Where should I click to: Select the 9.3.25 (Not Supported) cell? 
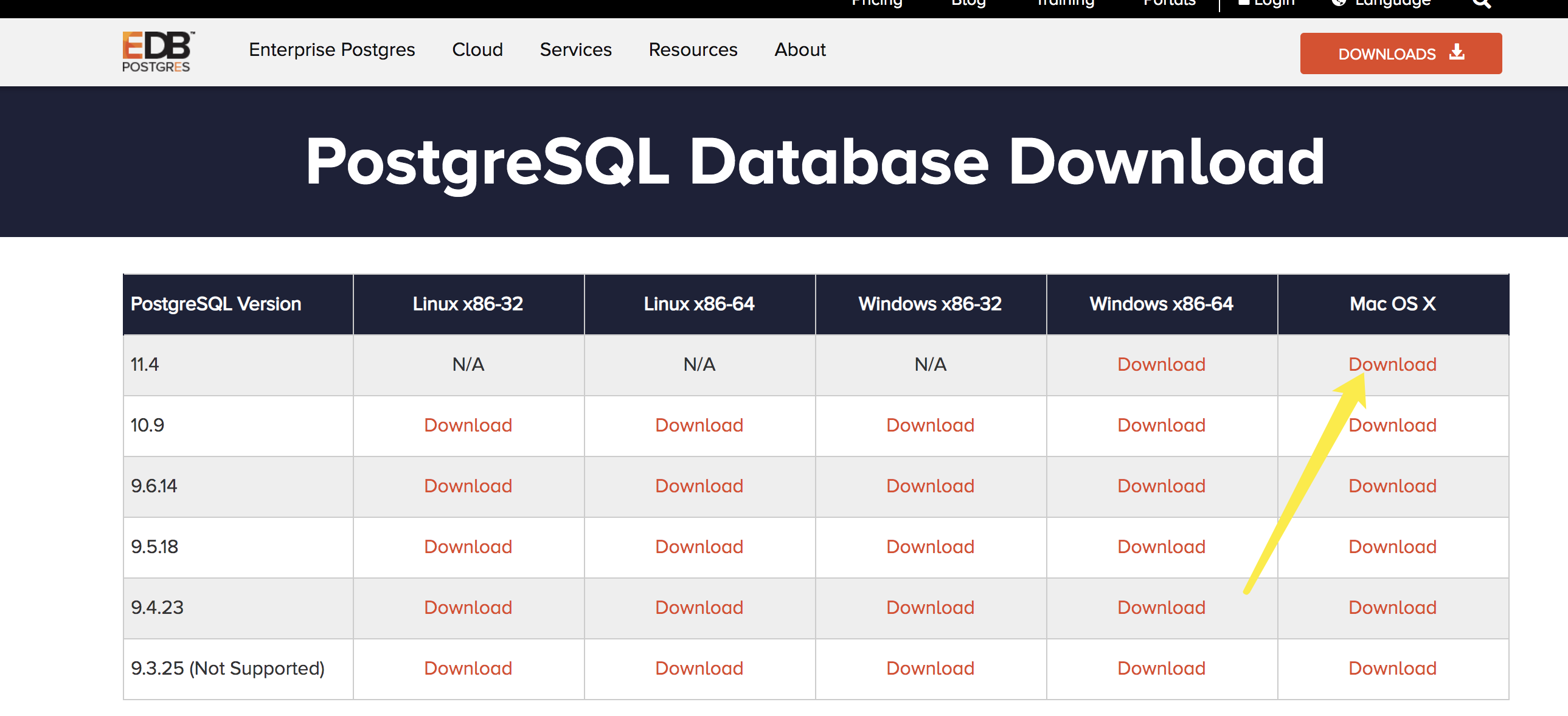pyautogui.click(x=238, y=669)
